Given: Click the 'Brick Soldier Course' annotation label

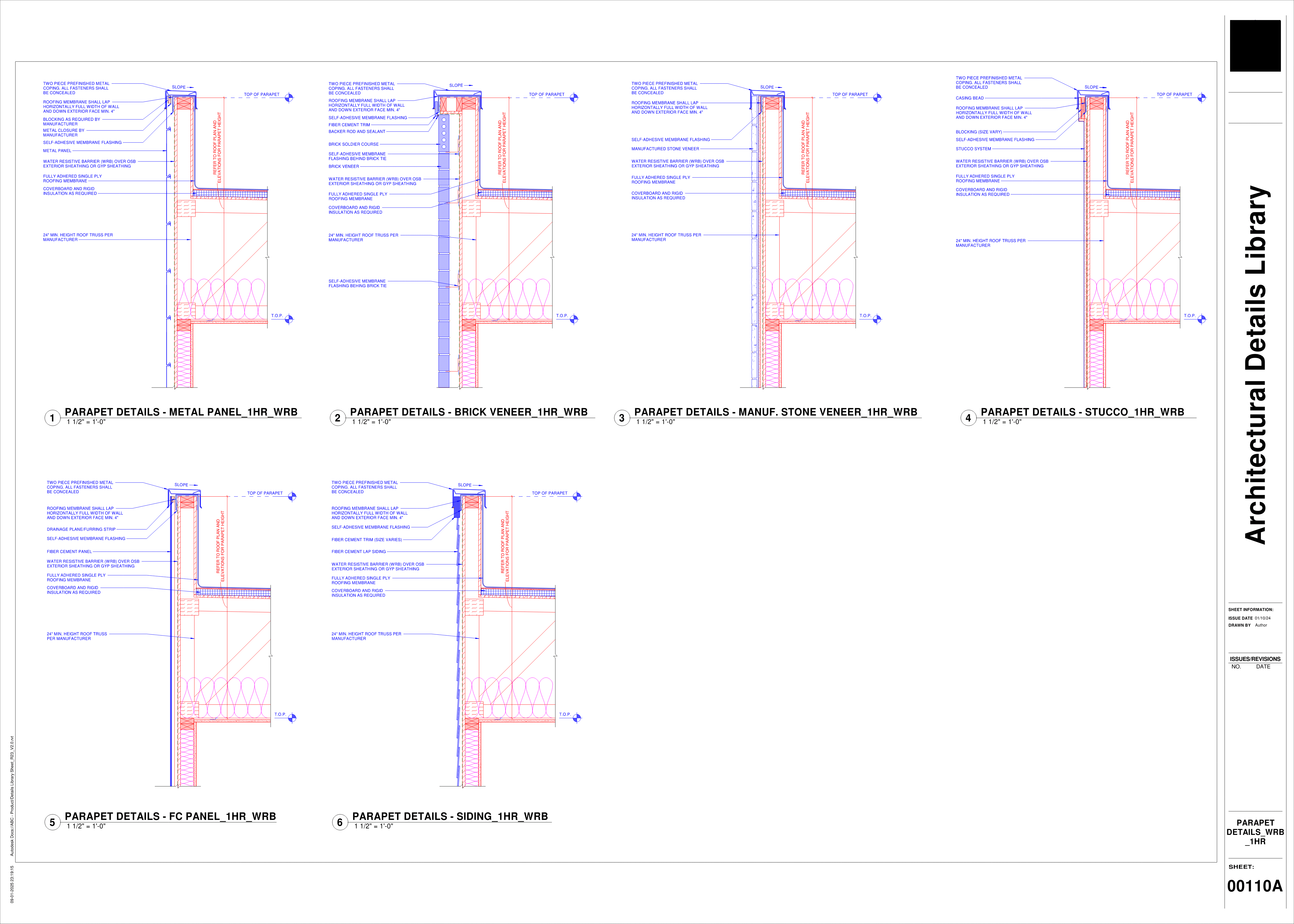Looking at the screenshot, I should 353,145.
